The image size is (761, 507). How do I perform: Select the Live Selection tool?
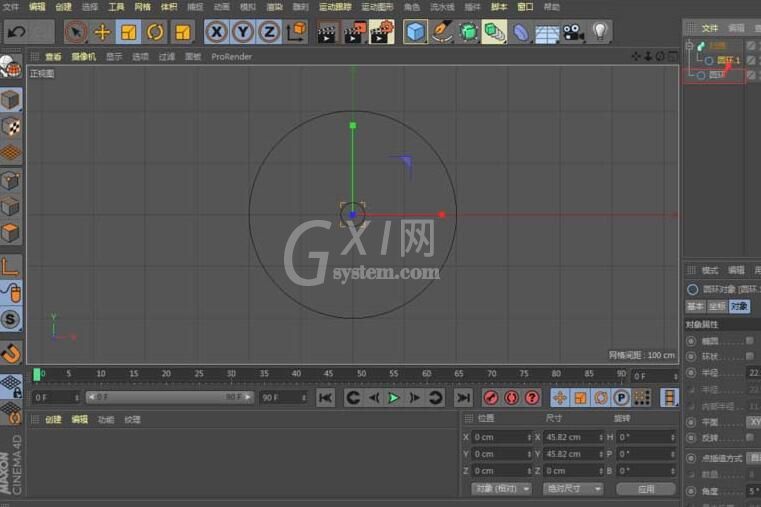[x=76, y=33]
